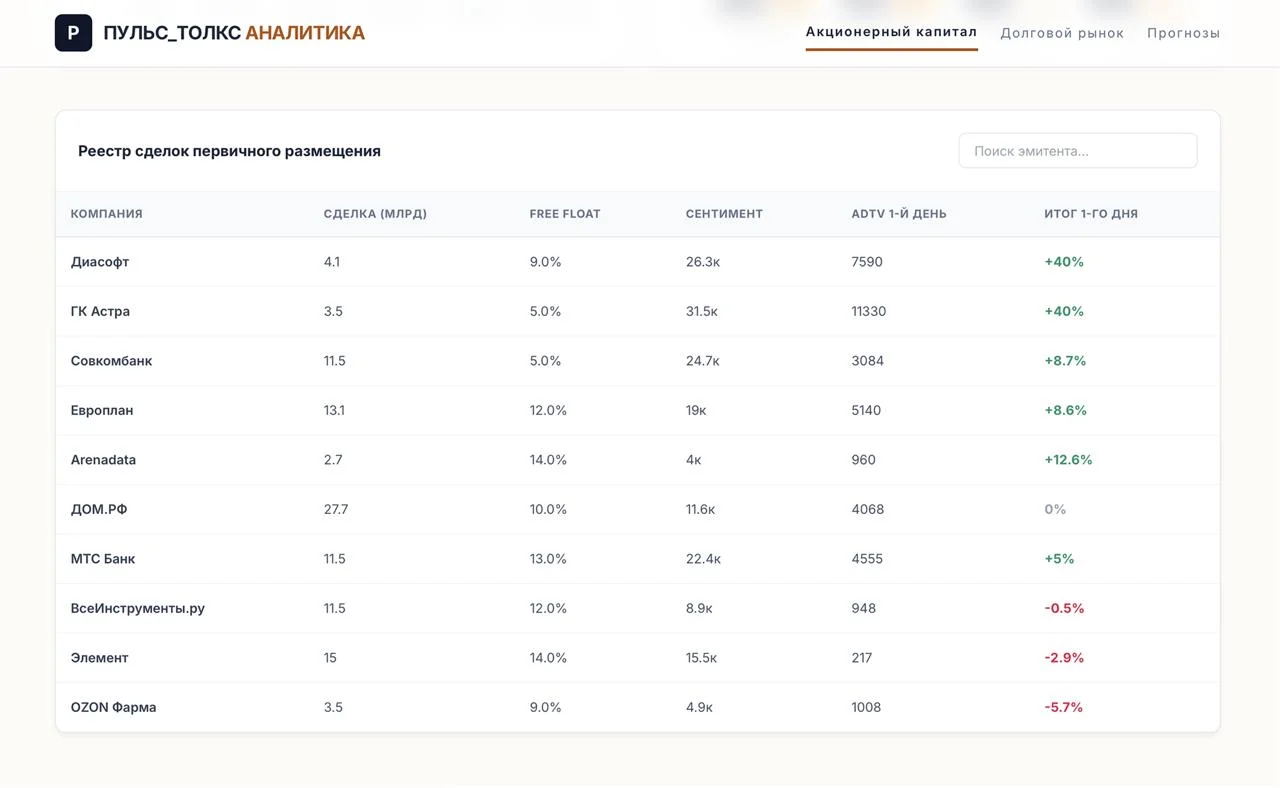Click the 24.7к sentiment value
This screenshot has width=1280, height=788.
703,361
